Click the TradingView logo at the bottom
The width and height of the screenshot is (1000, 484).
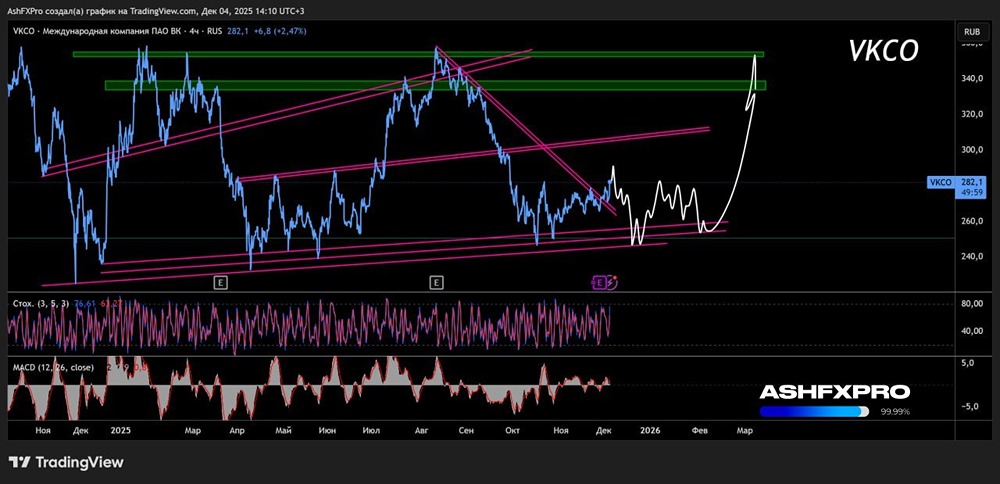[x=66, y=462]
